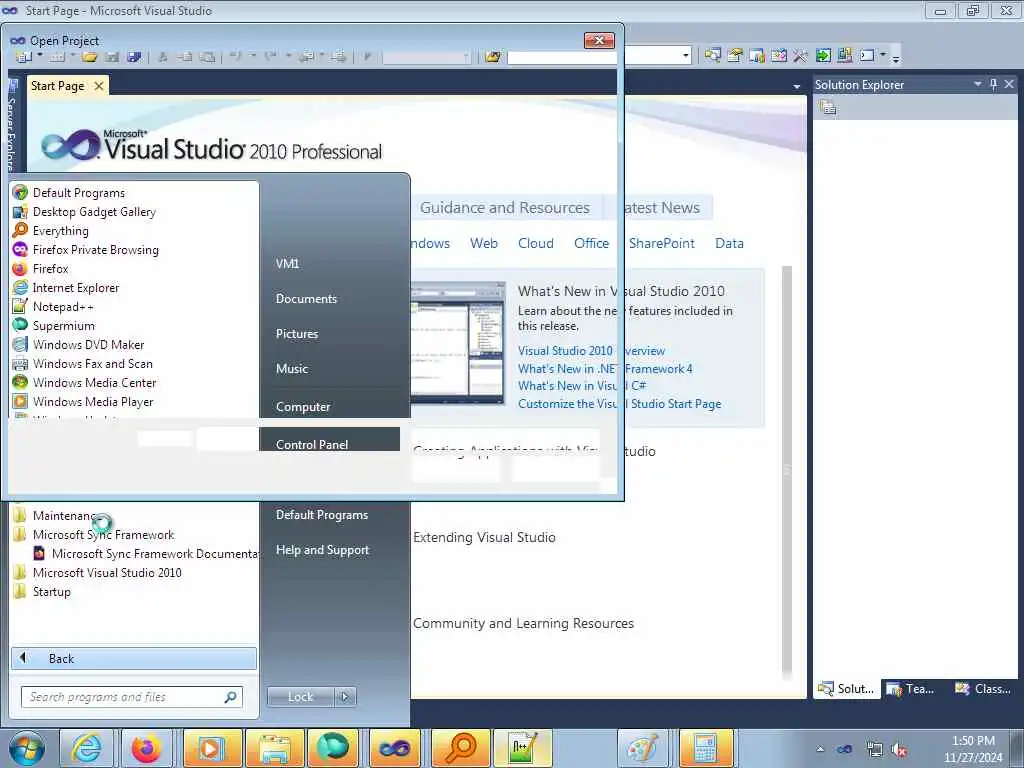
Task: Open Help and Support in Start menu
Action: point(323,550)
